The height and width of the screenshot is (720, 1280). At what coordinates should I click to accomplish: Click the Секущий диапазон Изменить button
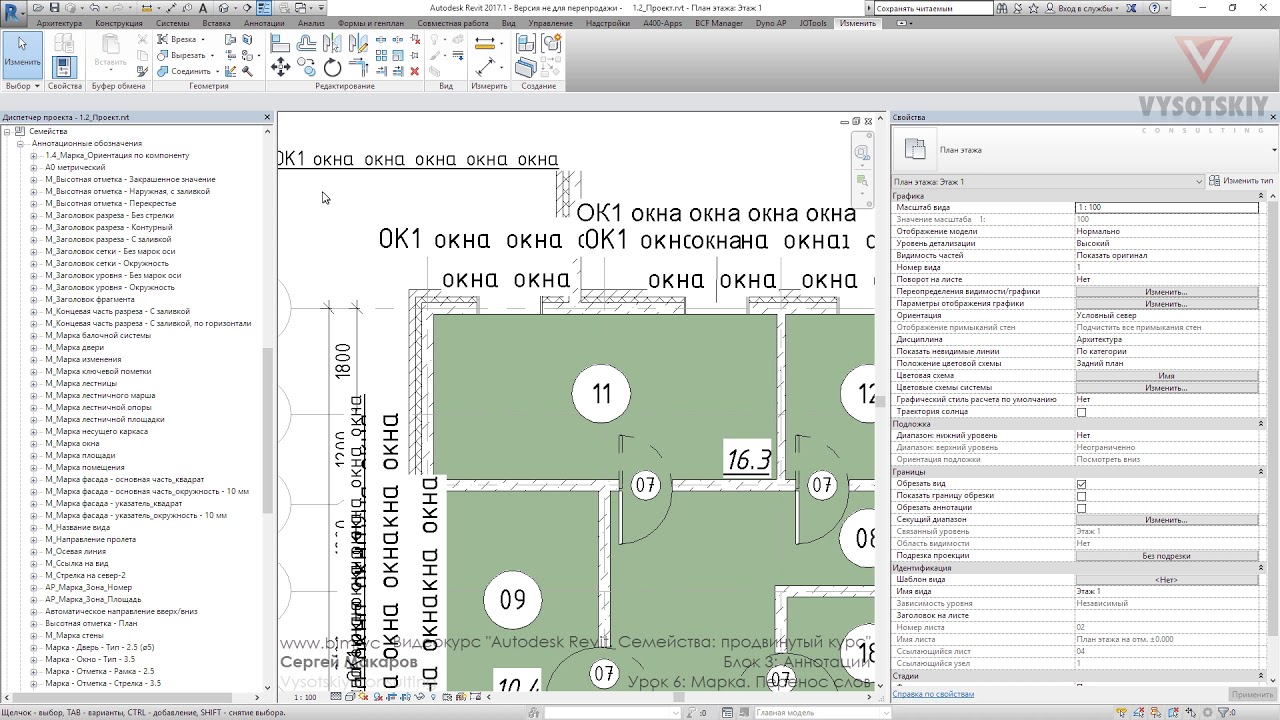pyautogui.click(x=1166, y=520)
